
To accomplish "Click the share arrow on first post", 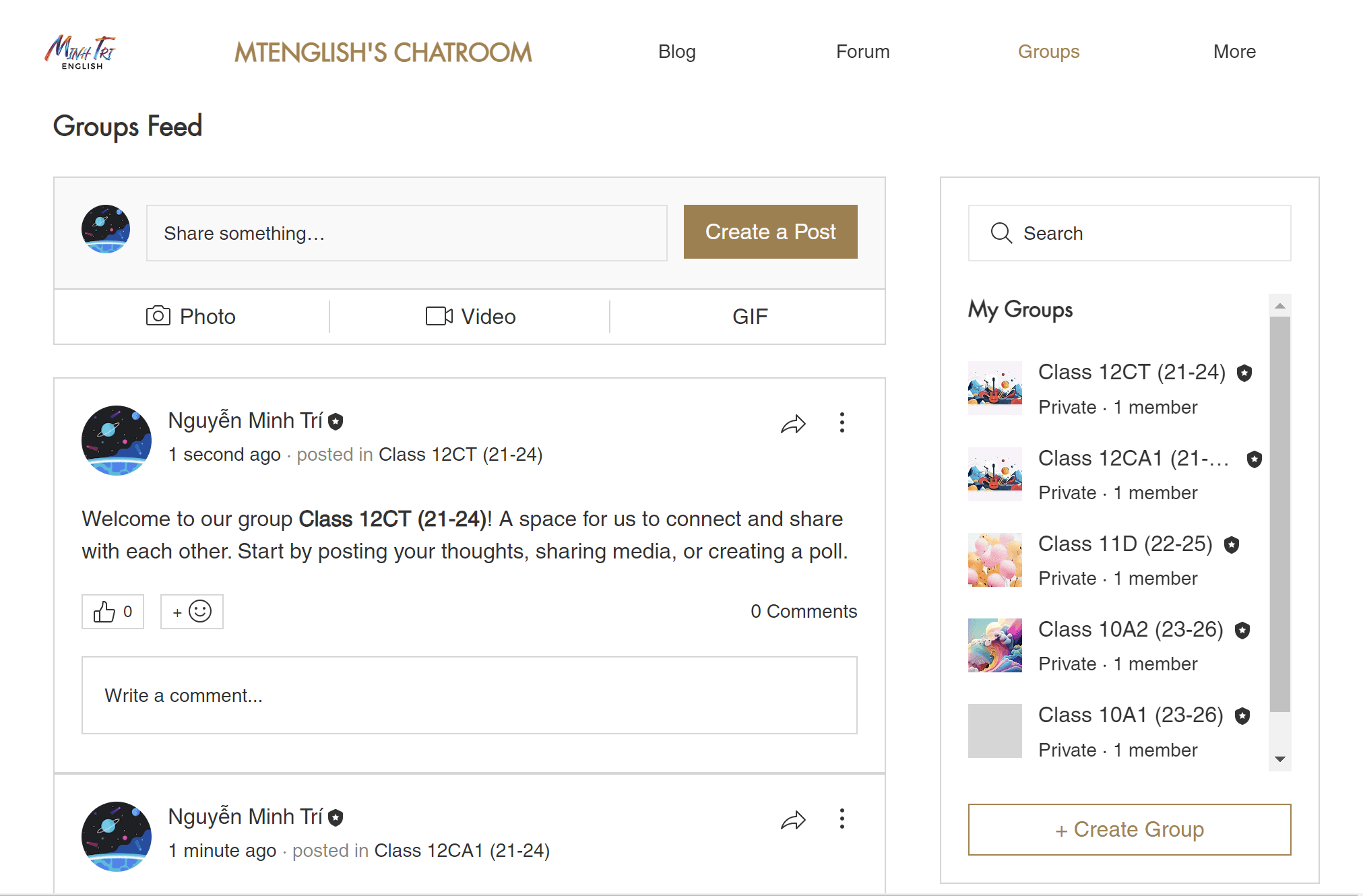I will pyautogui.click(x=793, y=424).
